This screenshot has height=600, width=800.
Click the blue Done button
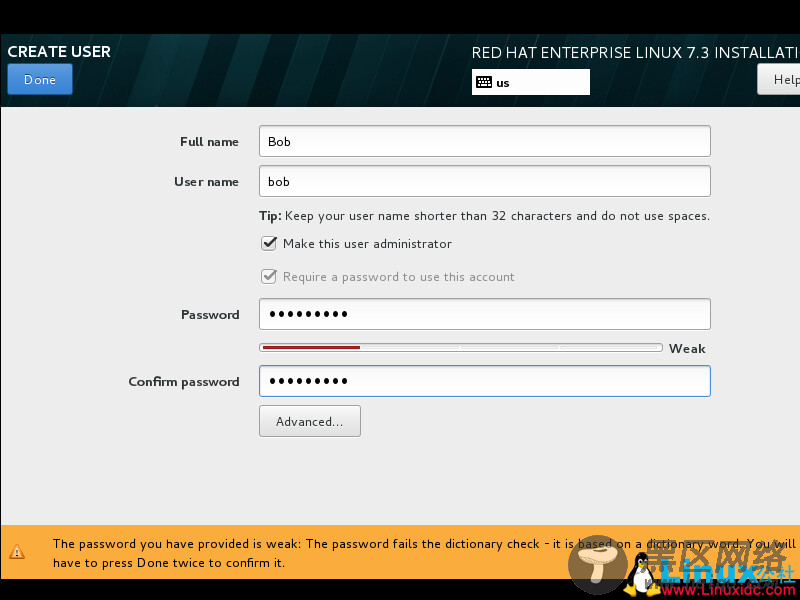(x=40, y=79)
